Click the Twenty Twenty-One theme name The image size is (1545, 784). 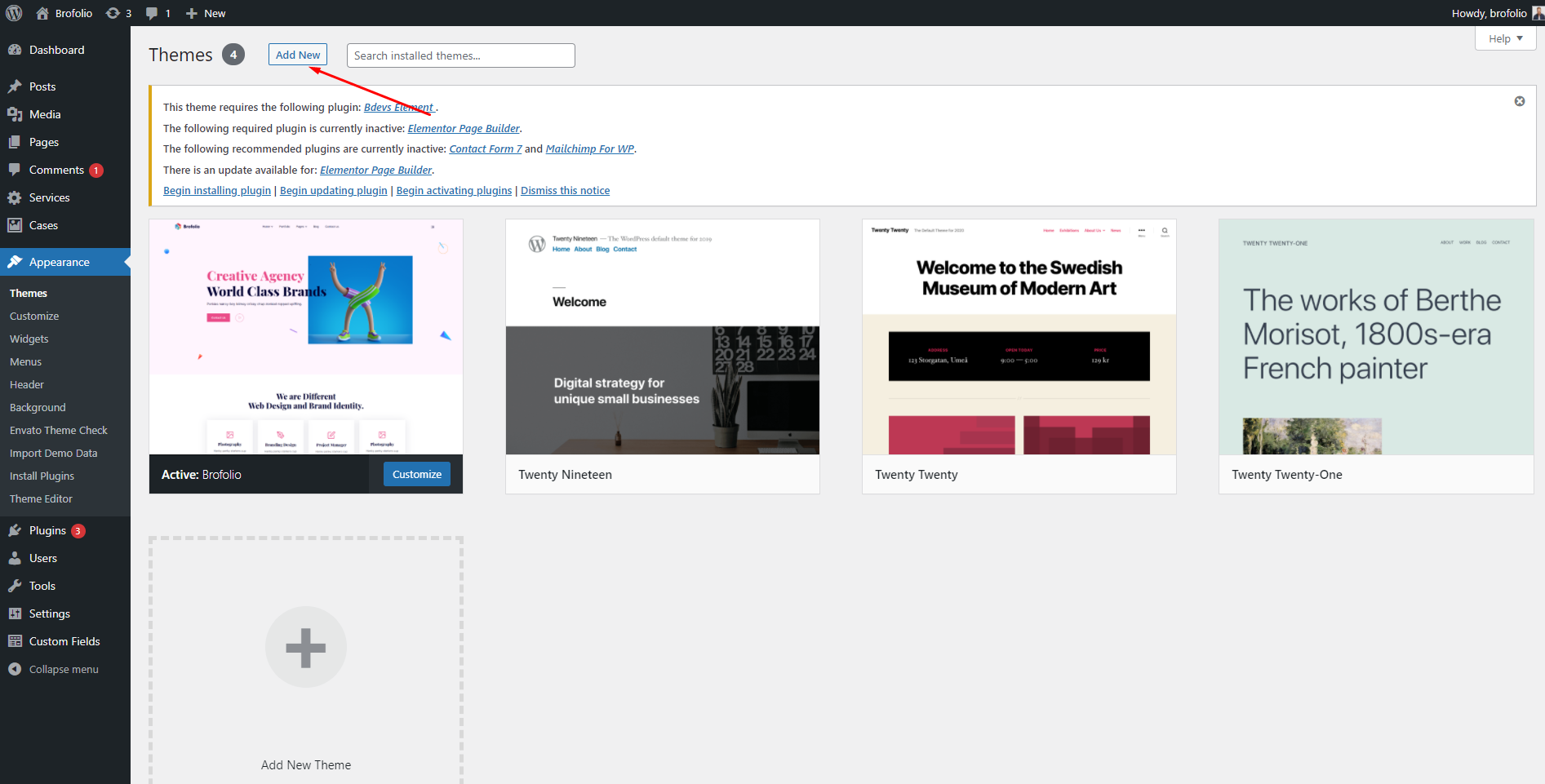[x=1287, y=474]
